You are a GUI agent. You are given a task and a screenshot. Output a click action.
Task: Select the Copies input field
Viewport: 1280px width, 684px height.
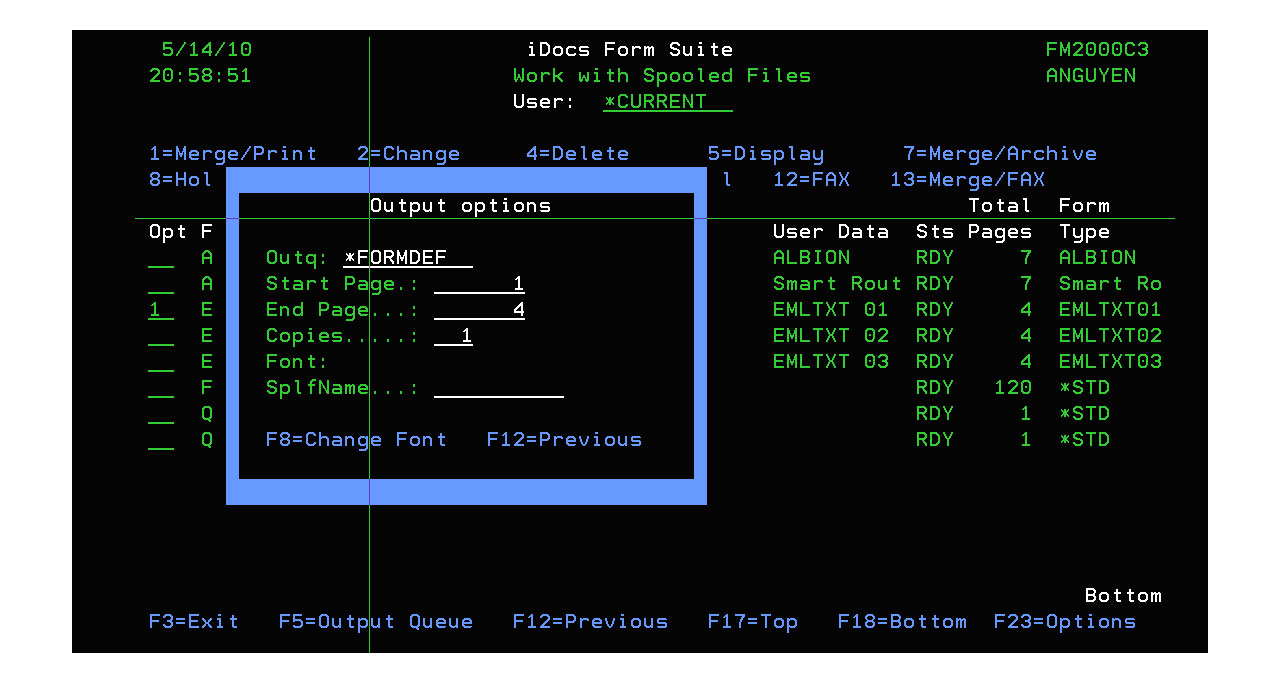453,336
